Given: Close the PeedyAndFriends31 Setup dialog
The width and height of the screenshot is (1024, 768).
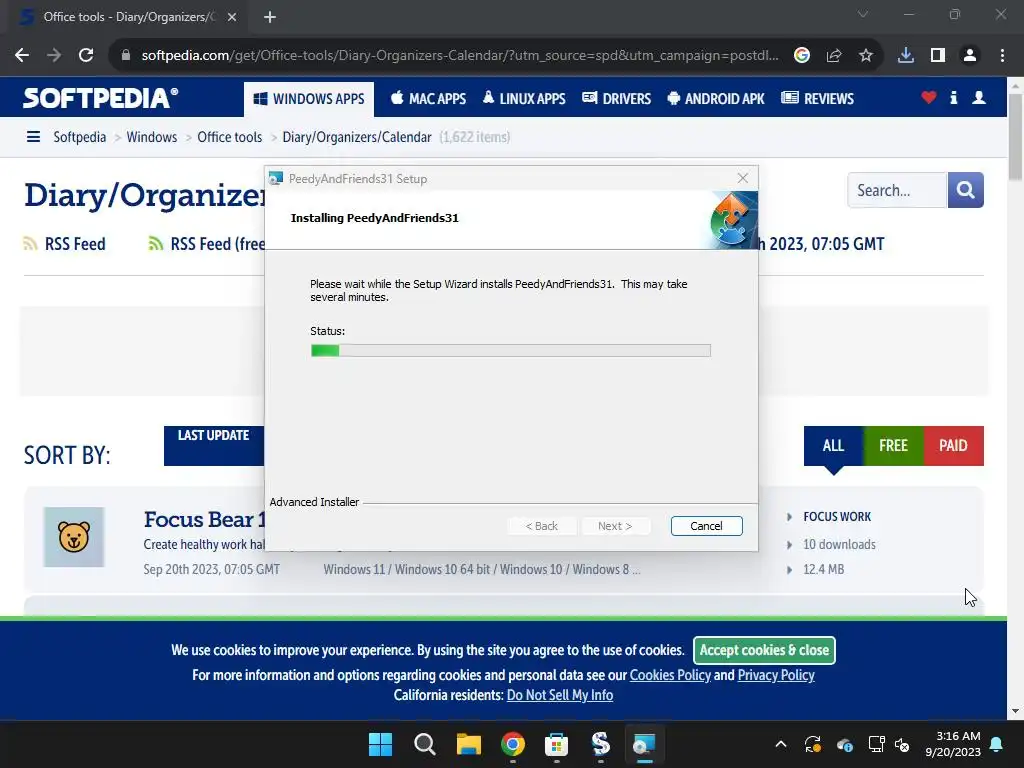Looking at the screenshot, I should [743, 178].
